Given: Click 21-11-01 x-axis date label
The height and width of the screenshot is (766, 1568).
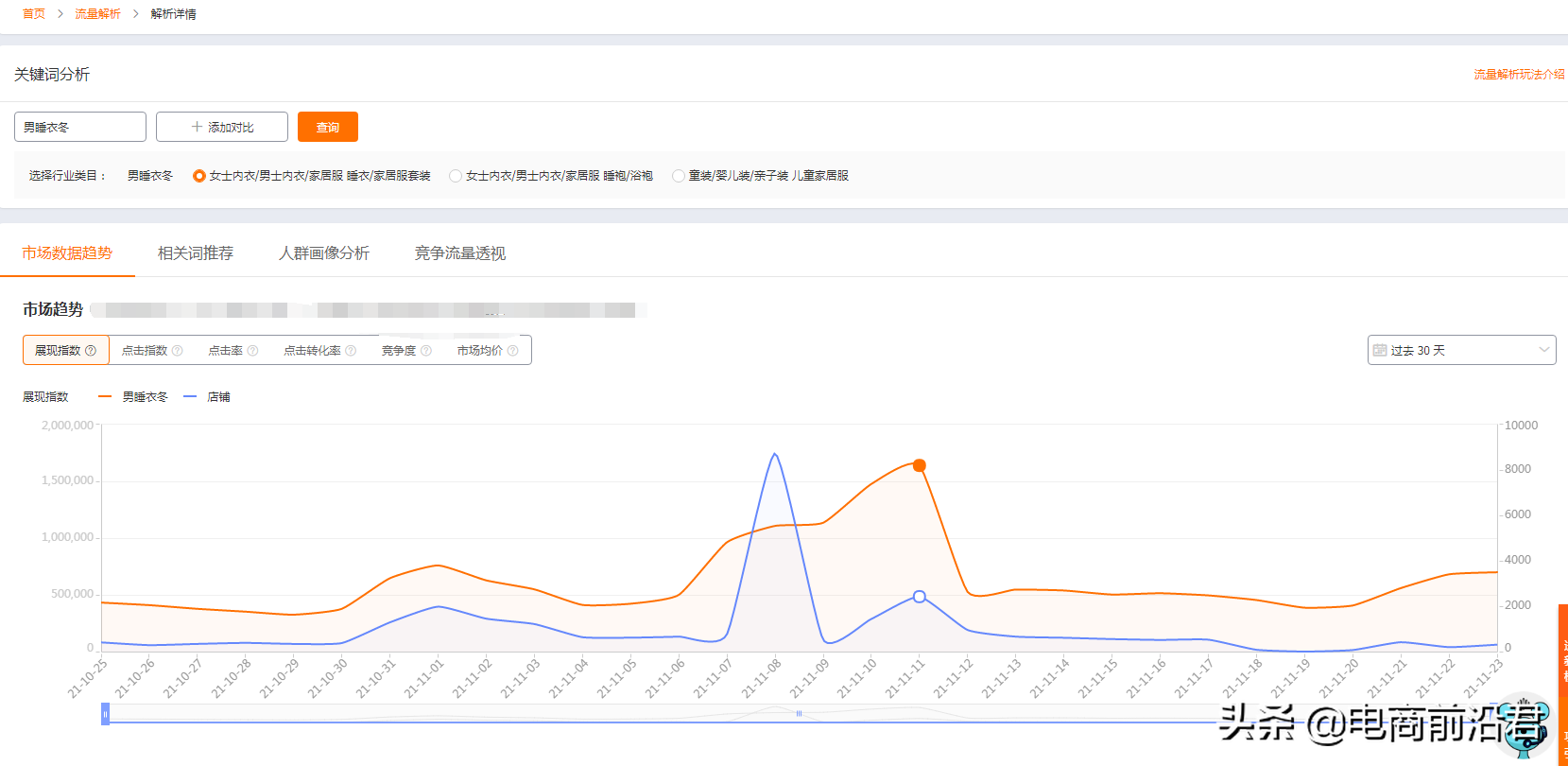Looking at the screenshot, I should 424,678.
